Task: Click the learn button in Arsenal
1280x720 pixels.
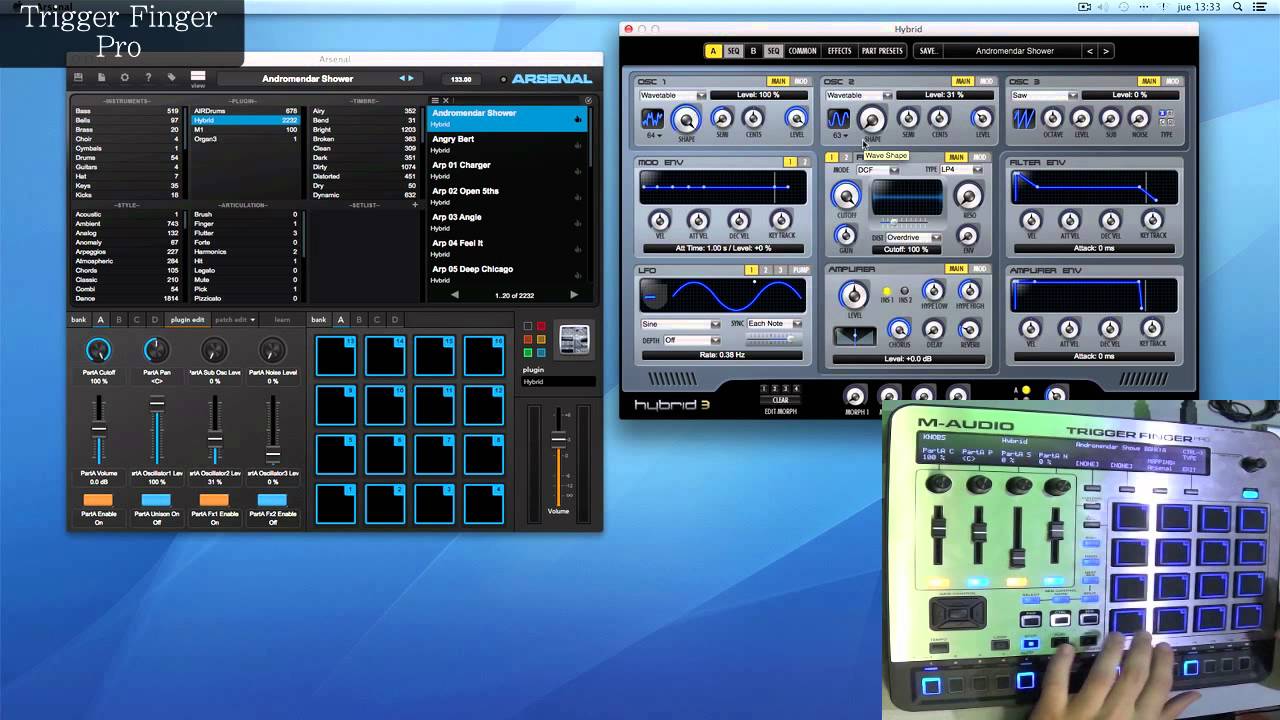Action: tap(282, 320)
